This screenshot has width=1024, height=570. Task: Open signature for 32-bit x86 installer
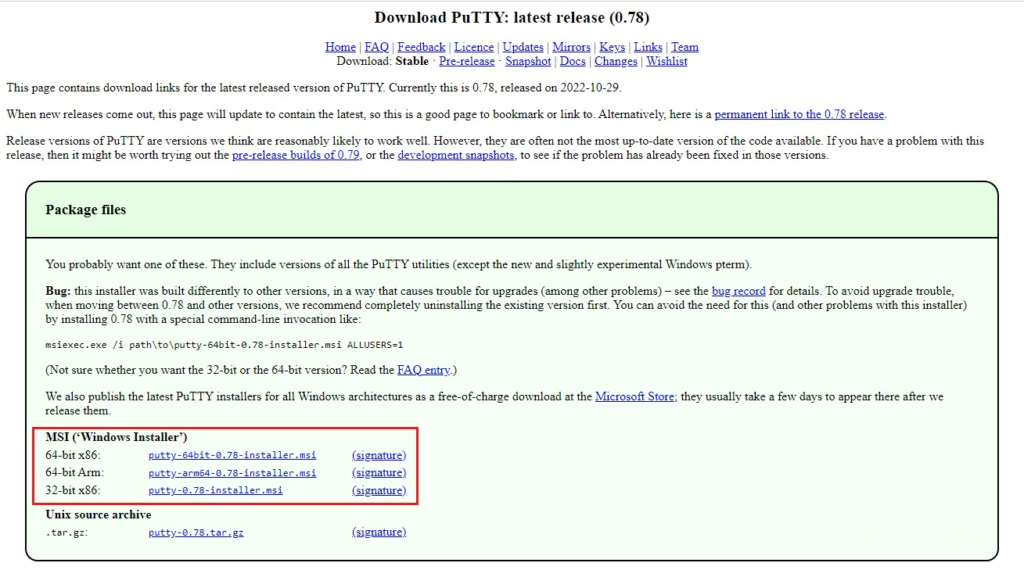pyautogui.click(x=379, y=491)
